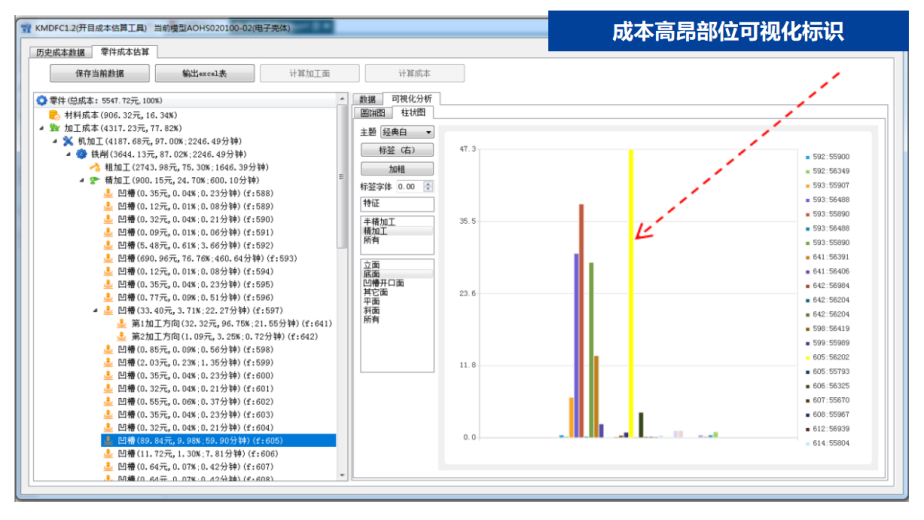Screen dimensions: 924x520
Task: Click the green 精加工 tool icon
Action: (95, 180)
